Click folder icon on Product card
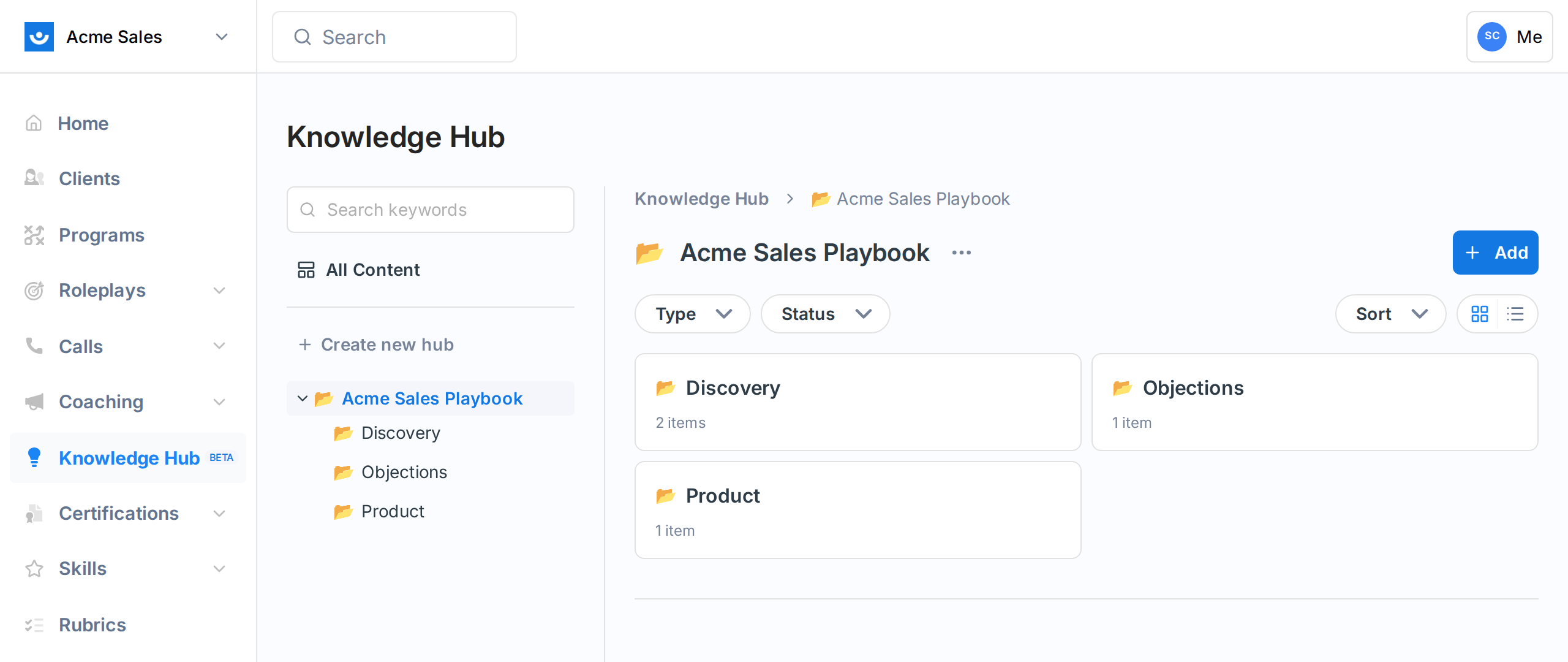The height and width of the screenshot is (662, 1568). coord(666,496)
